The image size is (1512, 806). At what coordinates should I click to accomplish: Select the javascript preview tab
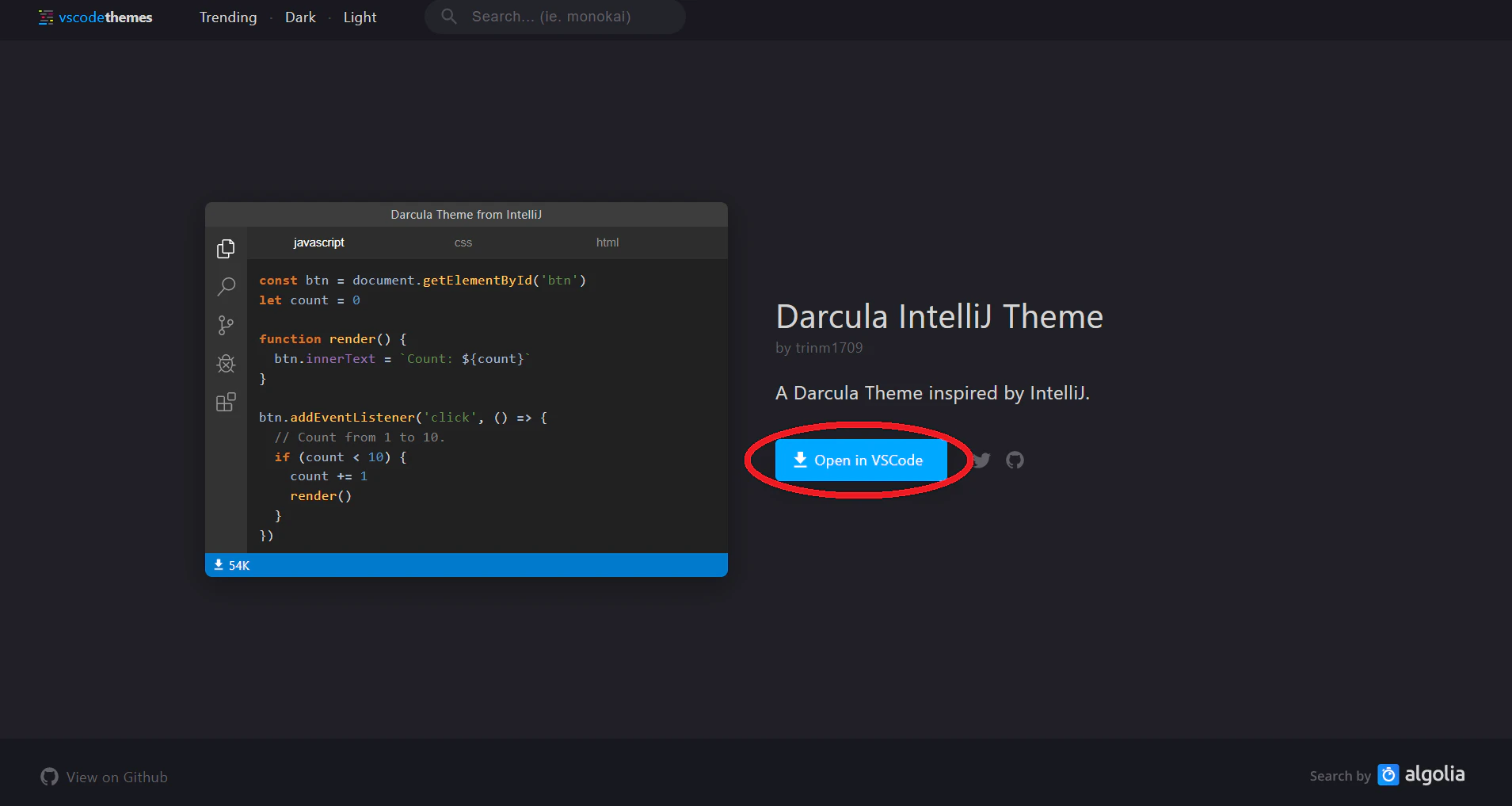tap(318, 243)
